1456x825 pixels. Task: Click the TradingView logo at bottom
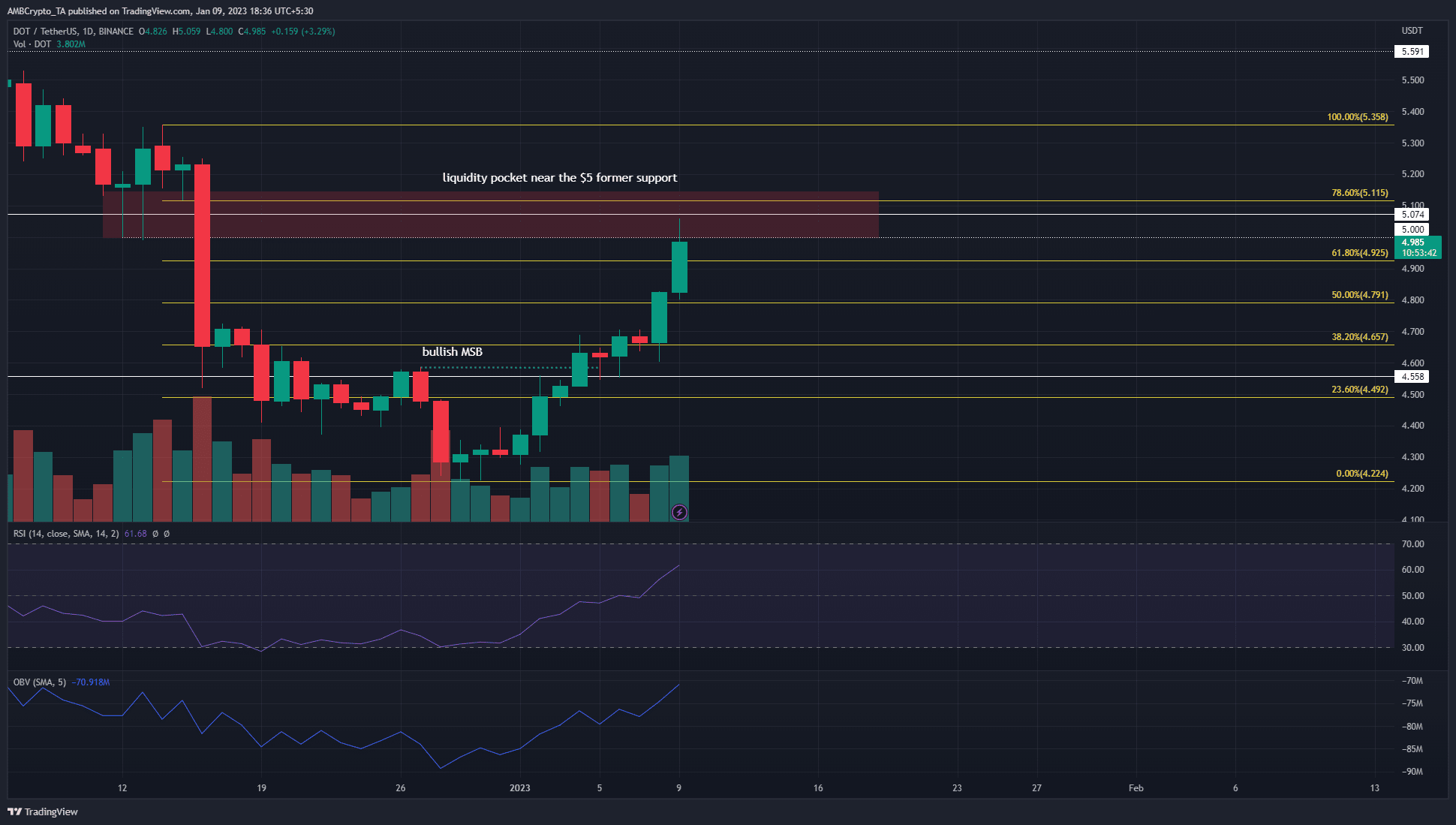pos(43,811)
